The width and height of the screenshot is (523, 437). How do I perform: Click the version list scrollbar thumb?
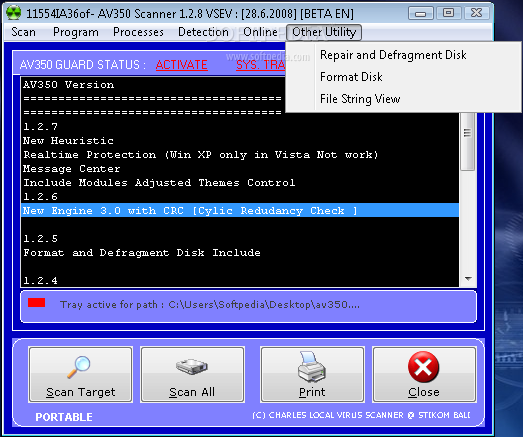click(x=468, y=142)
